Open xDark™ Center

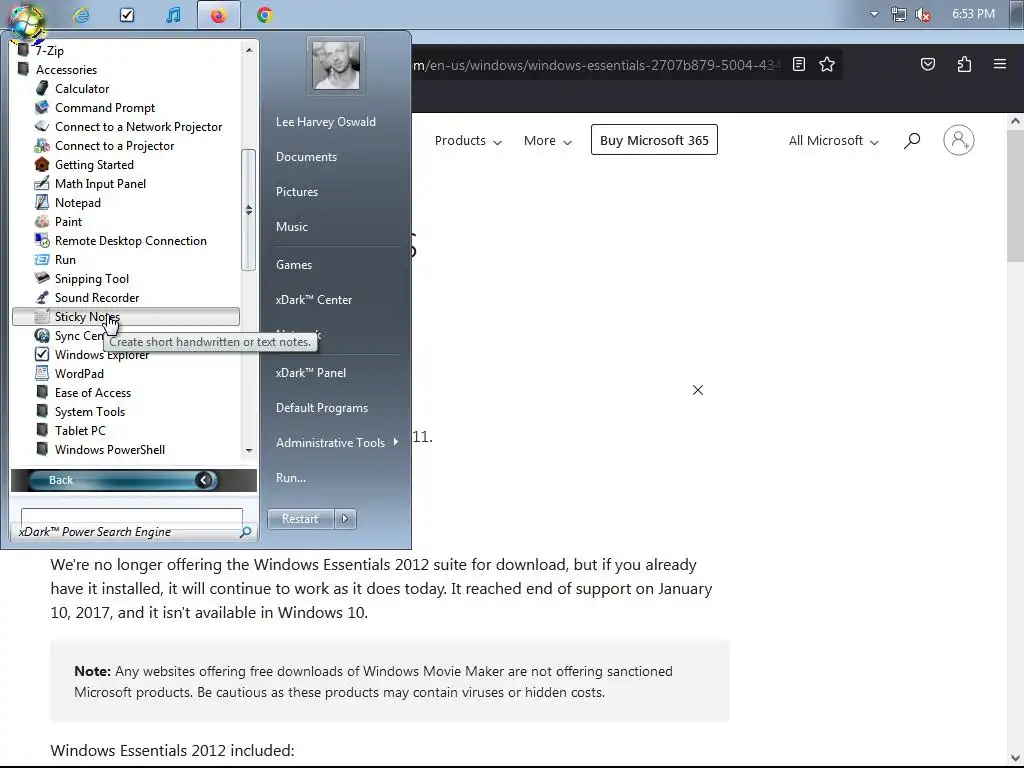coord(313,300)
